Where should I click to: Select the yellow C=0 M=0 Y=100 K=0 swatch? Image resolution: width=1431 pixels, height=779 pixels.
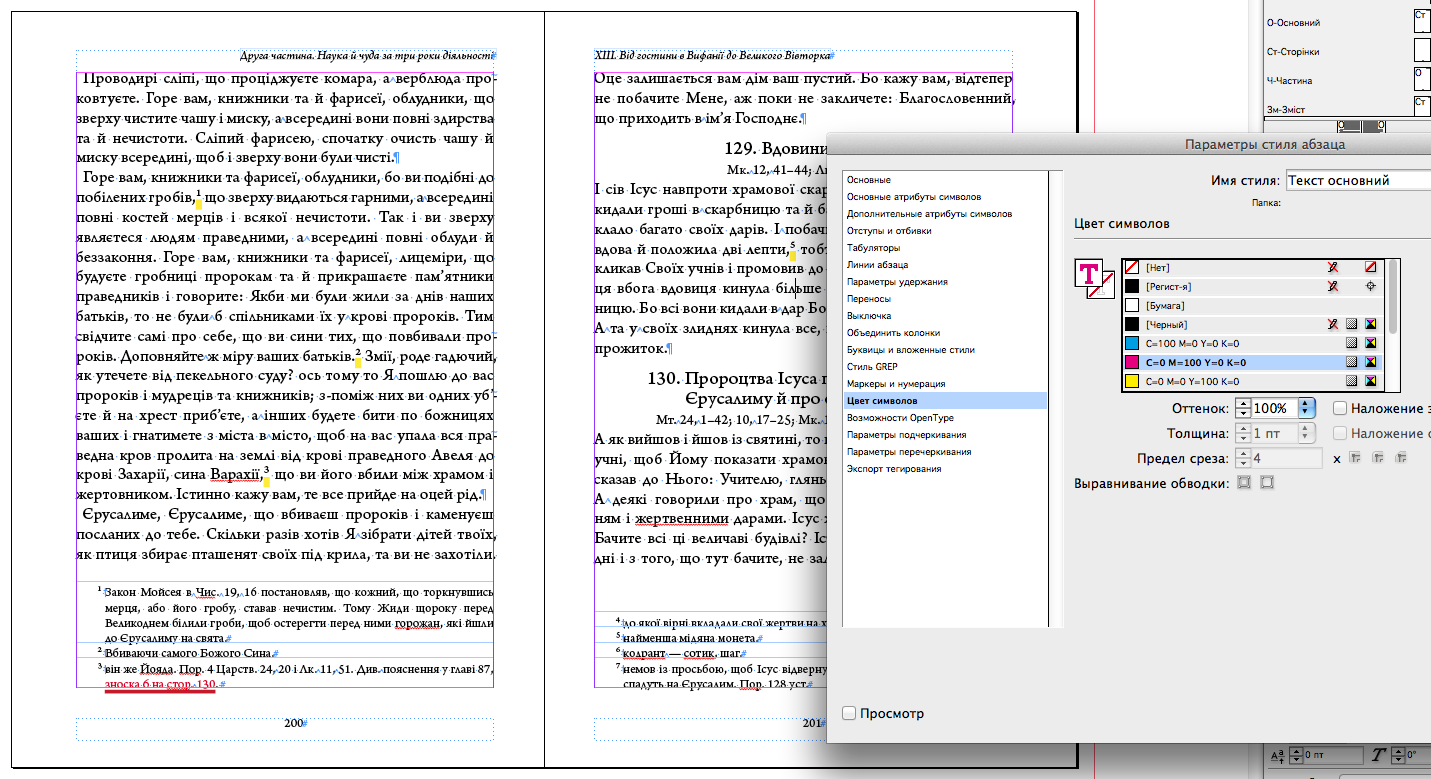pos(1253,381)
